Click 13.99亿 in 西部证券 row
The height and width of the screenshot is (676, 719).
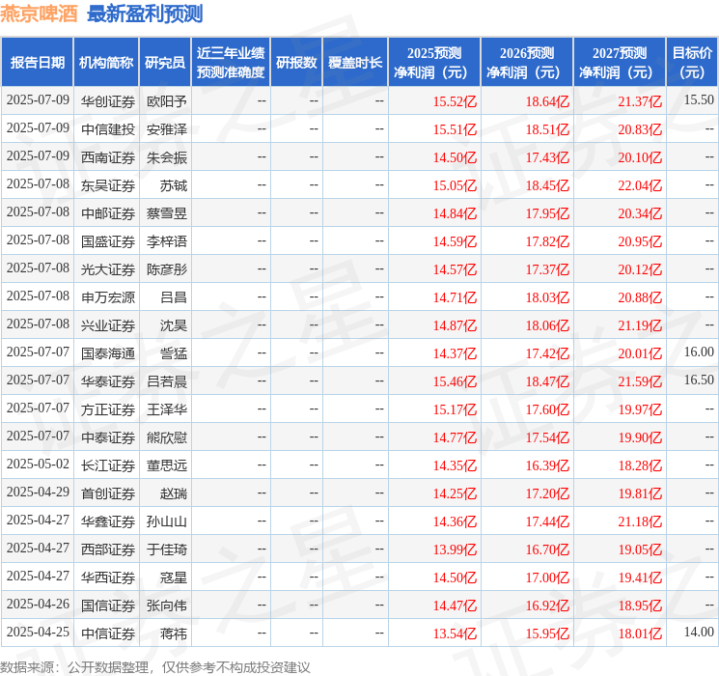coord(455,549)
